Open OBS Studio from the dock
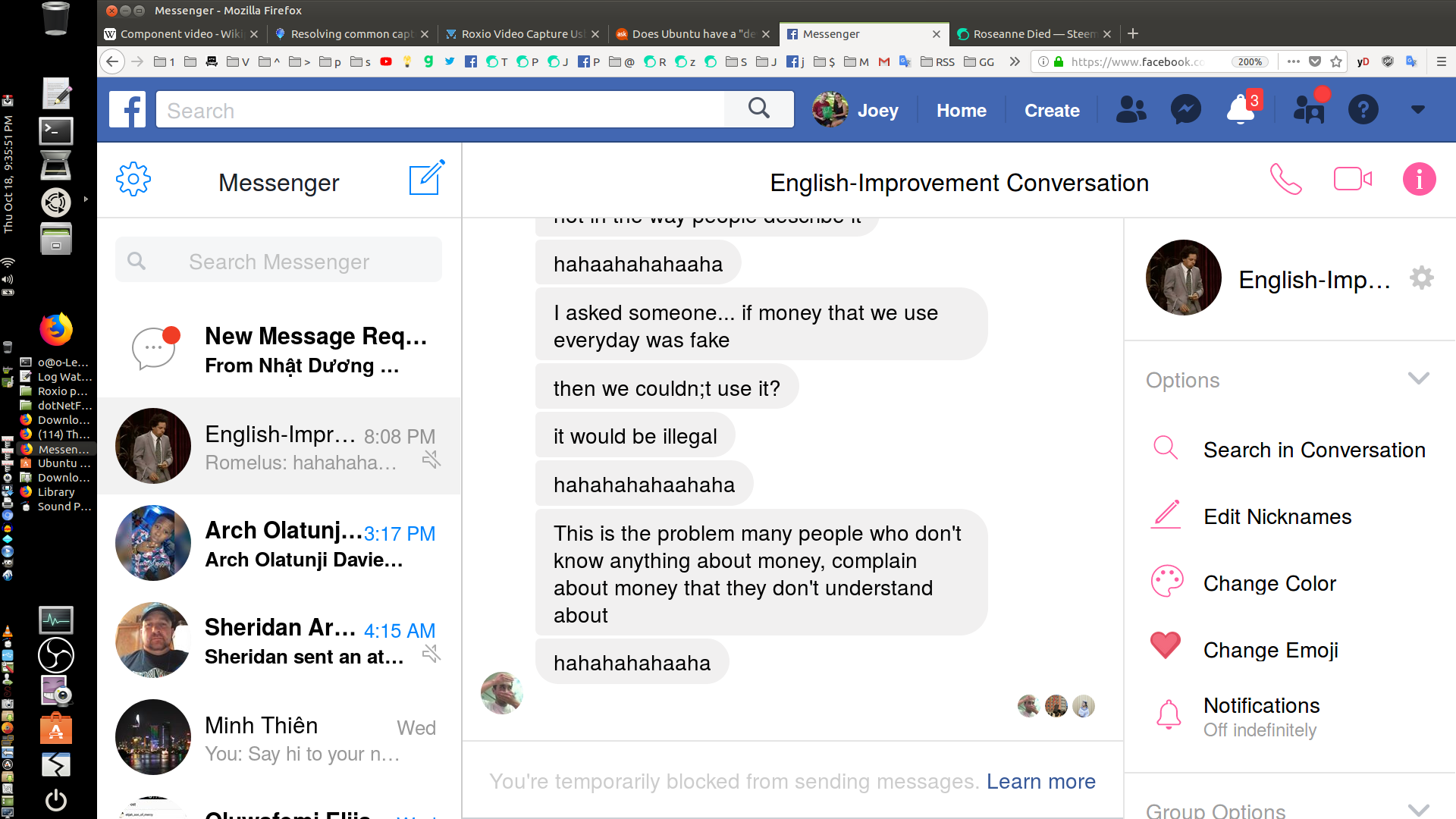 click(x=56, y=655)
